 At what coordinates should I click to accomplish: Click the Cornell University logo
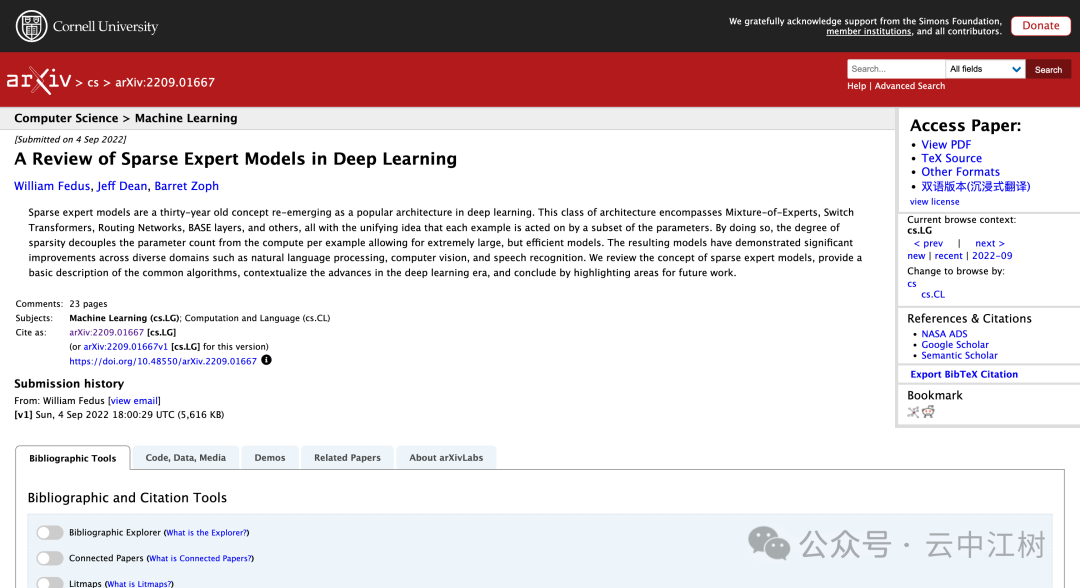point(87,26)
